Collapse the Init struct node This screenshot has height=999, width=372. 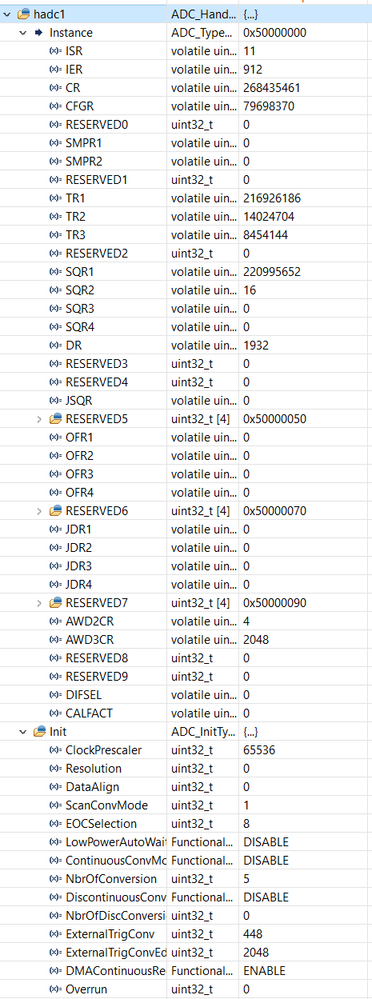click(24, 731)
